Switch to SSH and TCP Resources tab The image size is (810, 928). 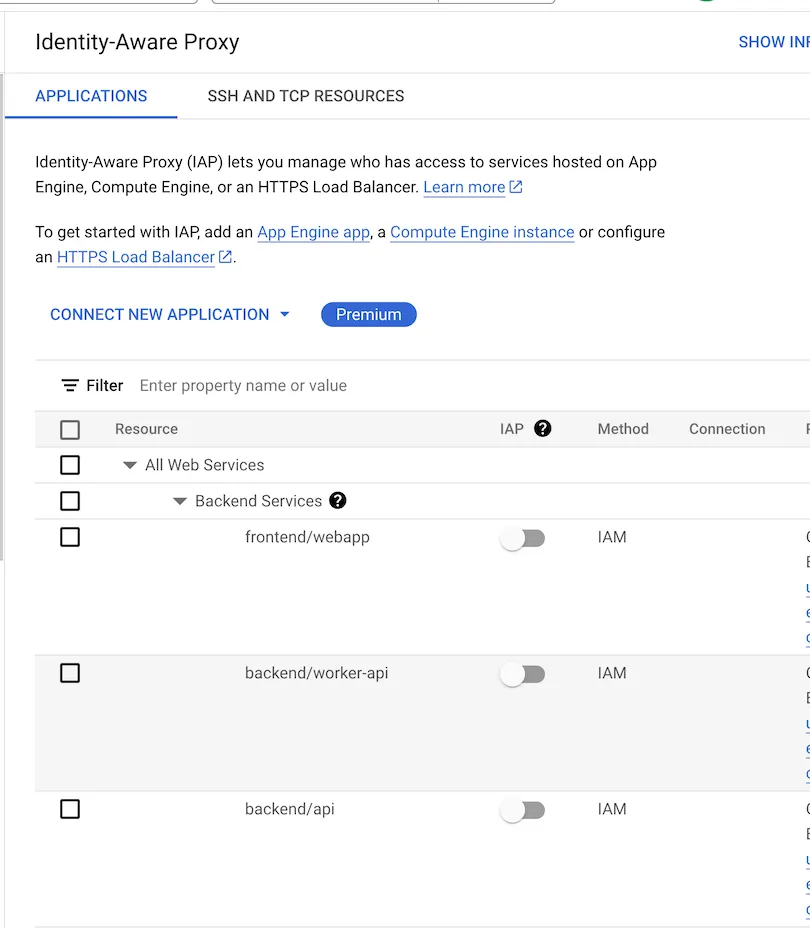[306, 96]
